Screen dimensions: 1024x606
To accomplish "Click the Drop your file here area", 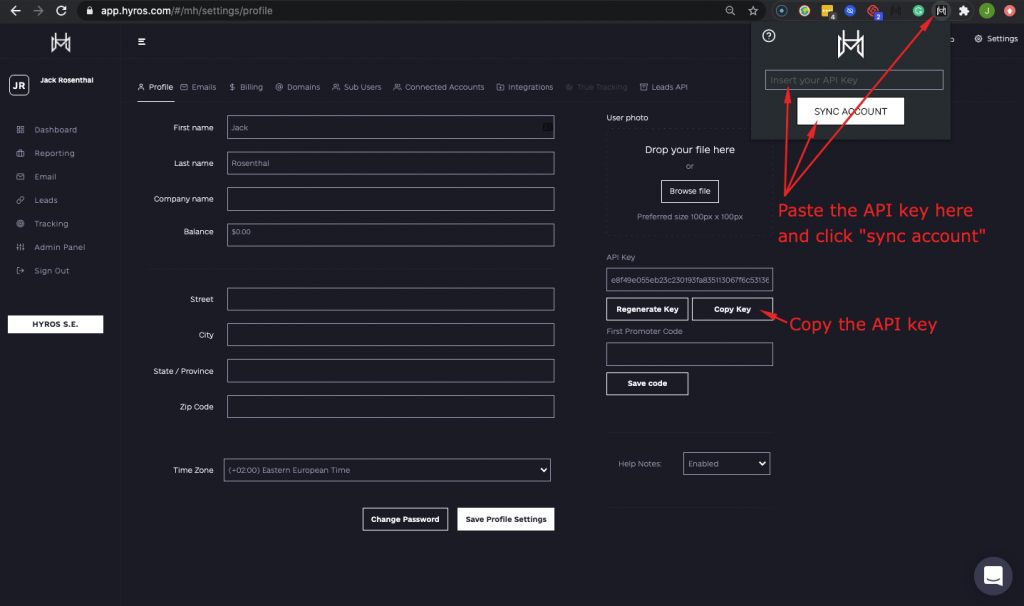I will 689,182.
